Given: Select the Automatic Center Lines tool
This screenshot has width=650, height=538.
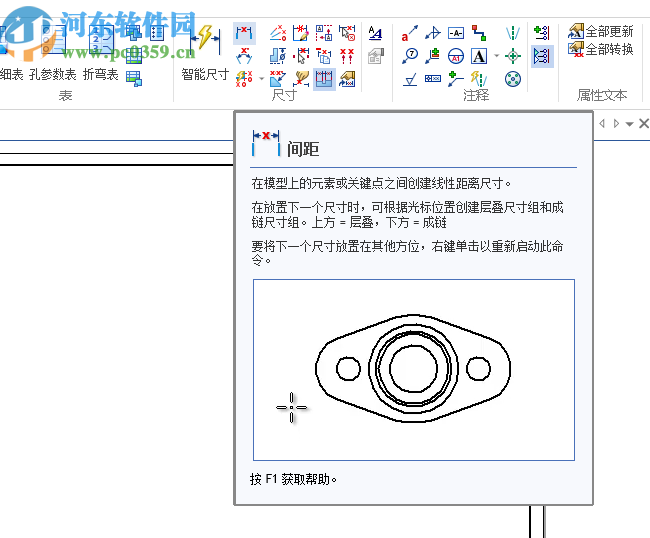Looking at the screenshot, I should pyautogui.click(x=479, y=78).
